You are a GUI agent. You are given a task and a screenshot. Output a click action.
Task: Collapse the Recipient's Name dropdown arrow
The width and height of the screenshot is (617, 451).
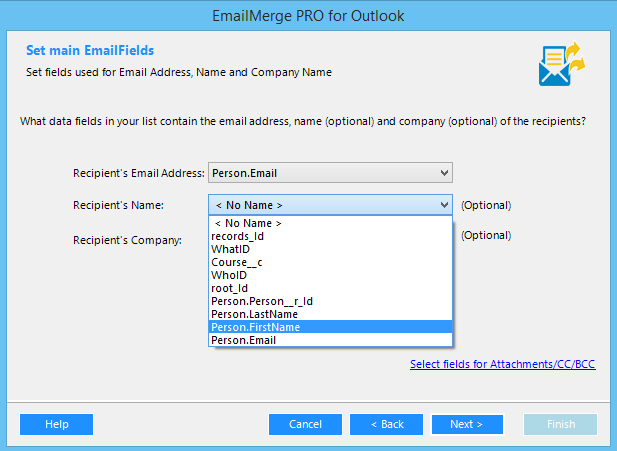(x=444, y=205)
